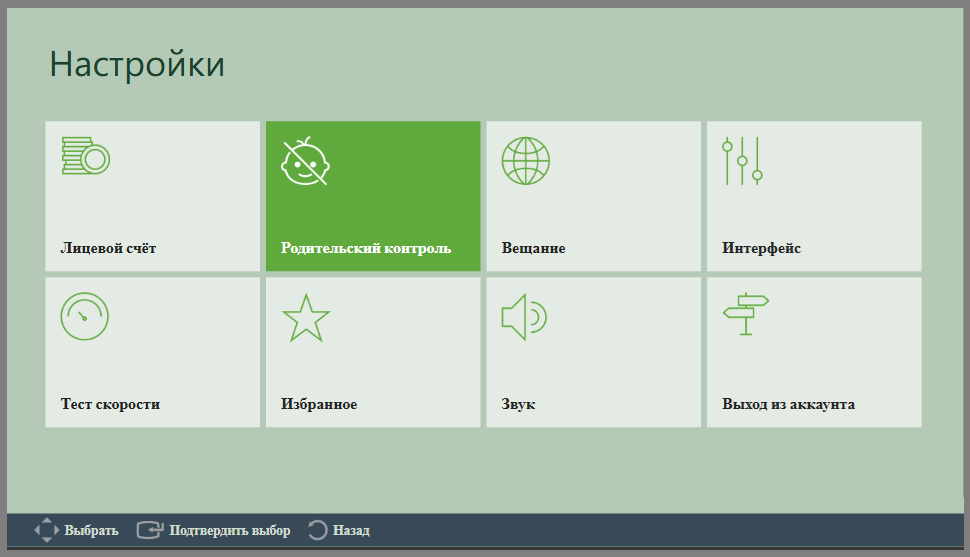The image size is (970, 557).
Task: Select the star icon for Избранное
Action: pos(306,318)
